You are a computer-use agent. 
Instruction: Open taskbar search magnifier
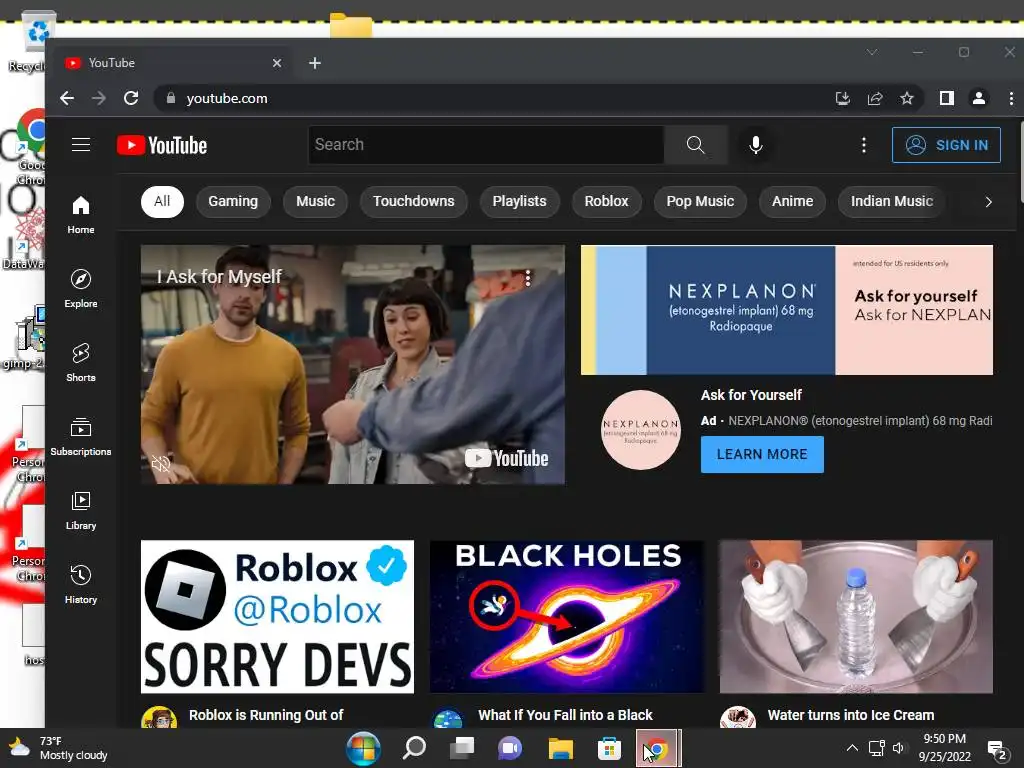(414, 748)
